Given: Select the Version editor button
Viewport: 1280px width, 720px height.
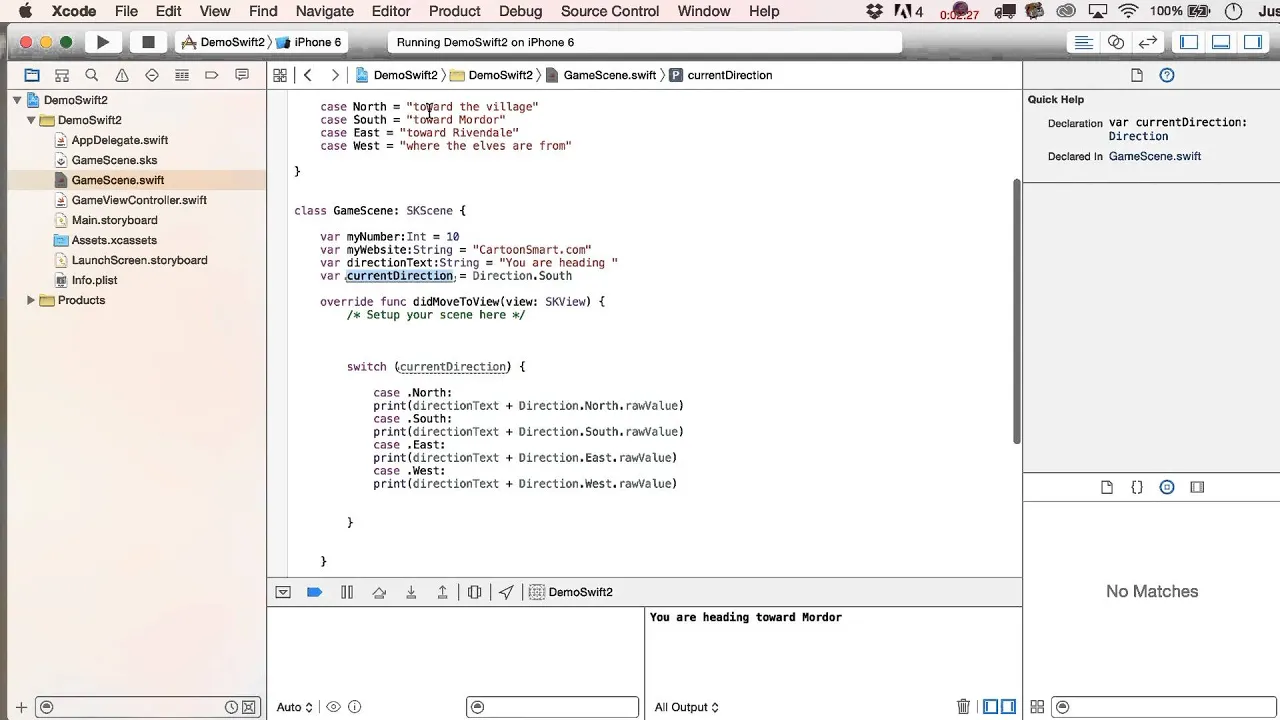Looking at the screenshot, I should coord(1148,42).
